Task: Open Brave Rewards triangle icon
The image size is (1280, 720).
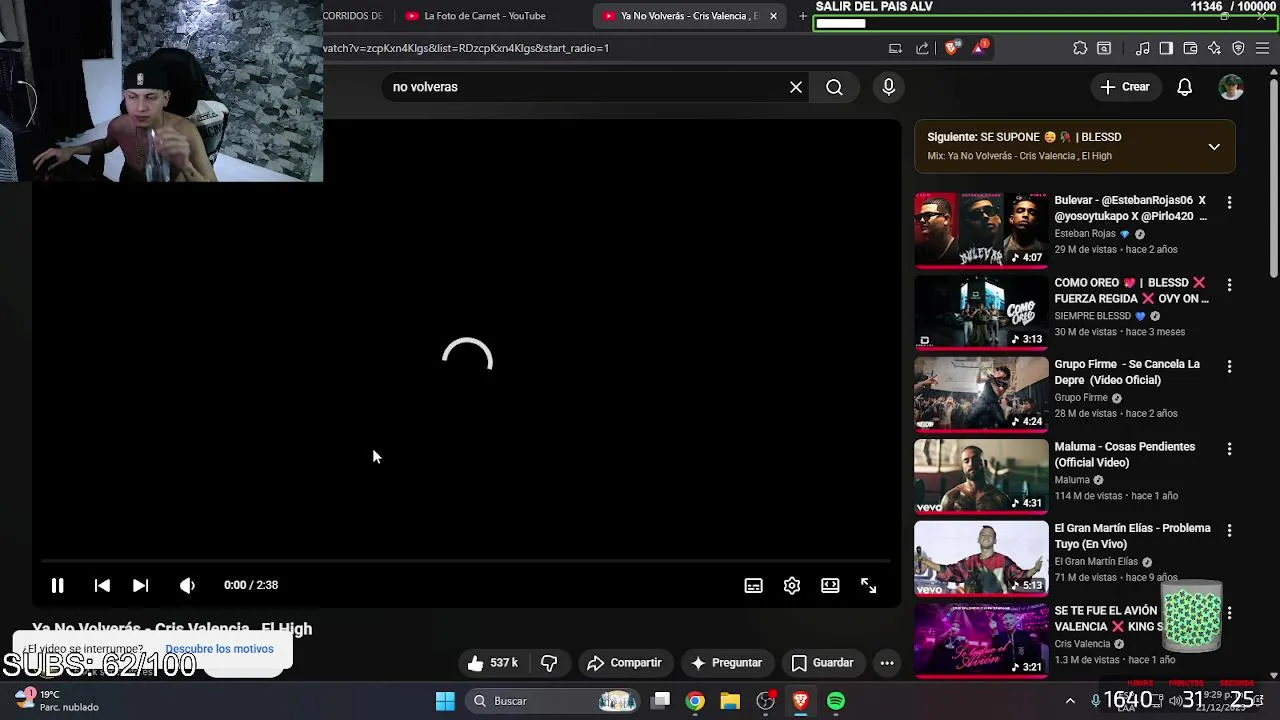Action: coord(979,48)
